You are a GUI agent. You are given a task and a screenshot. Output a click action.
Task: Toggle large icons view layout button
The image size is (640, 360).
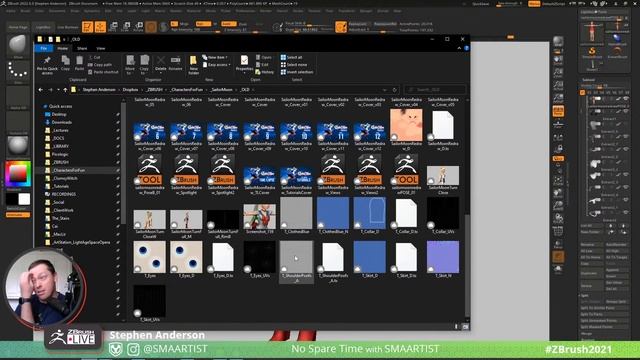(x=465, y=327)
